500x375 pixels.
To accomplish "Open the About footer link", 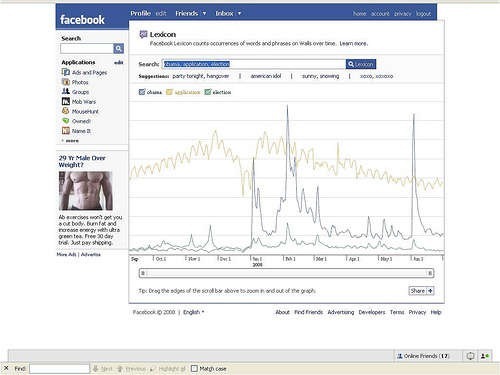I will [x=282, y=312].
